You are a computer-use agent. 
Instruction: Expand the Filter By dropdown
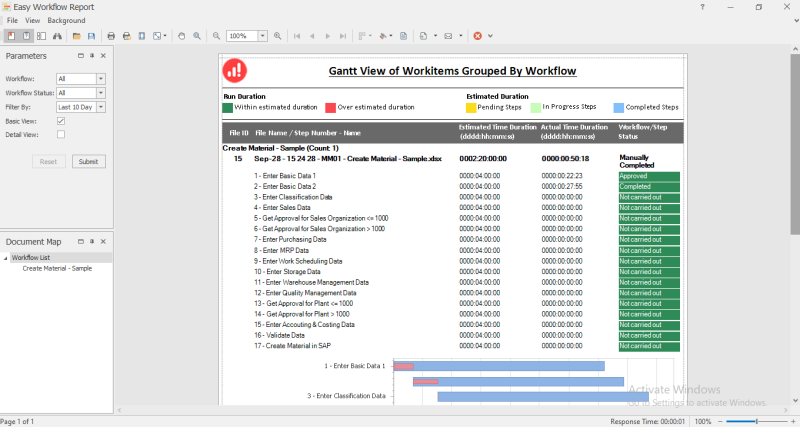[x=101, y=107]
